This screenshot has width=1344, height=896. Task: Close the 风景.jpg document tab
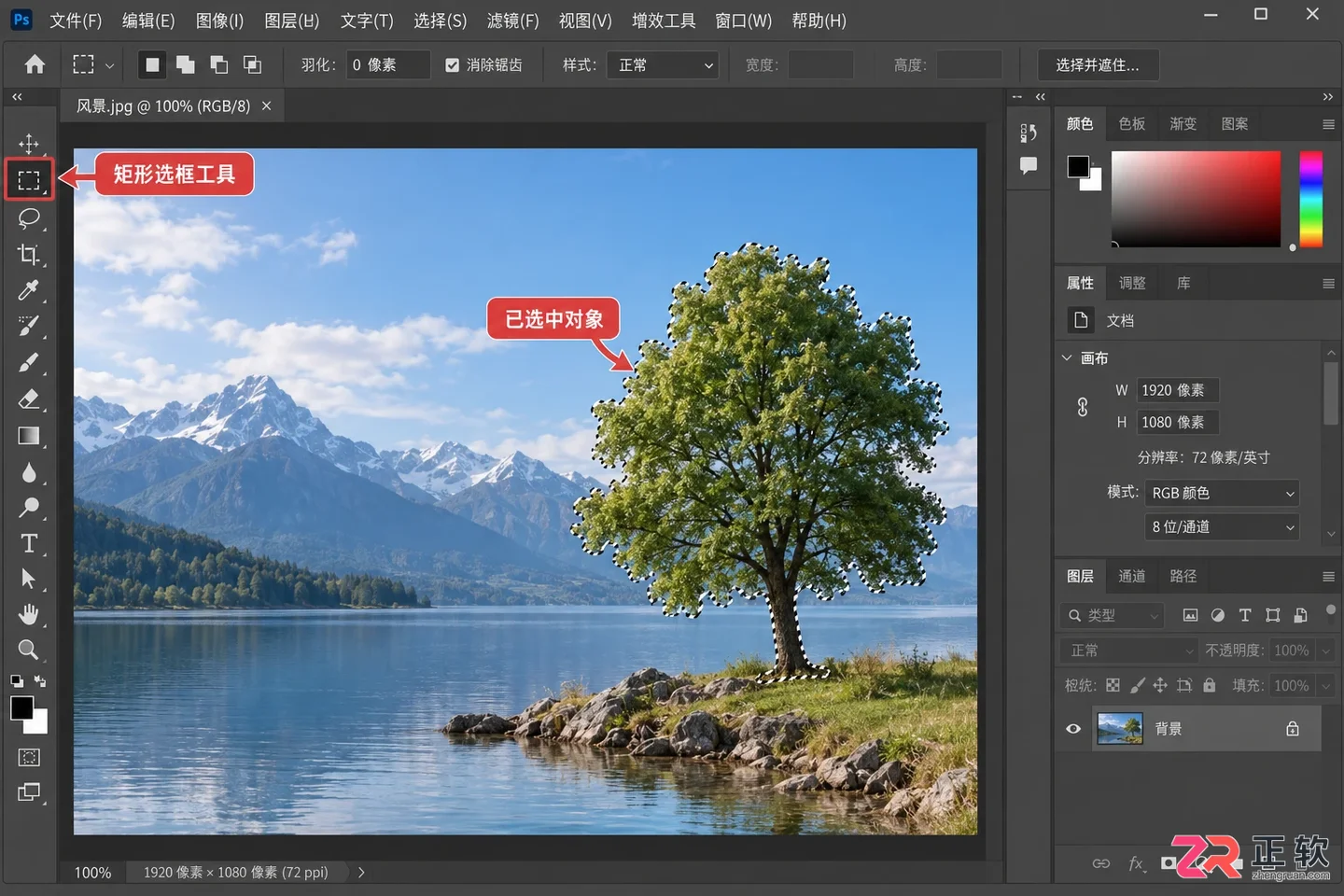(x=266, y=106)
